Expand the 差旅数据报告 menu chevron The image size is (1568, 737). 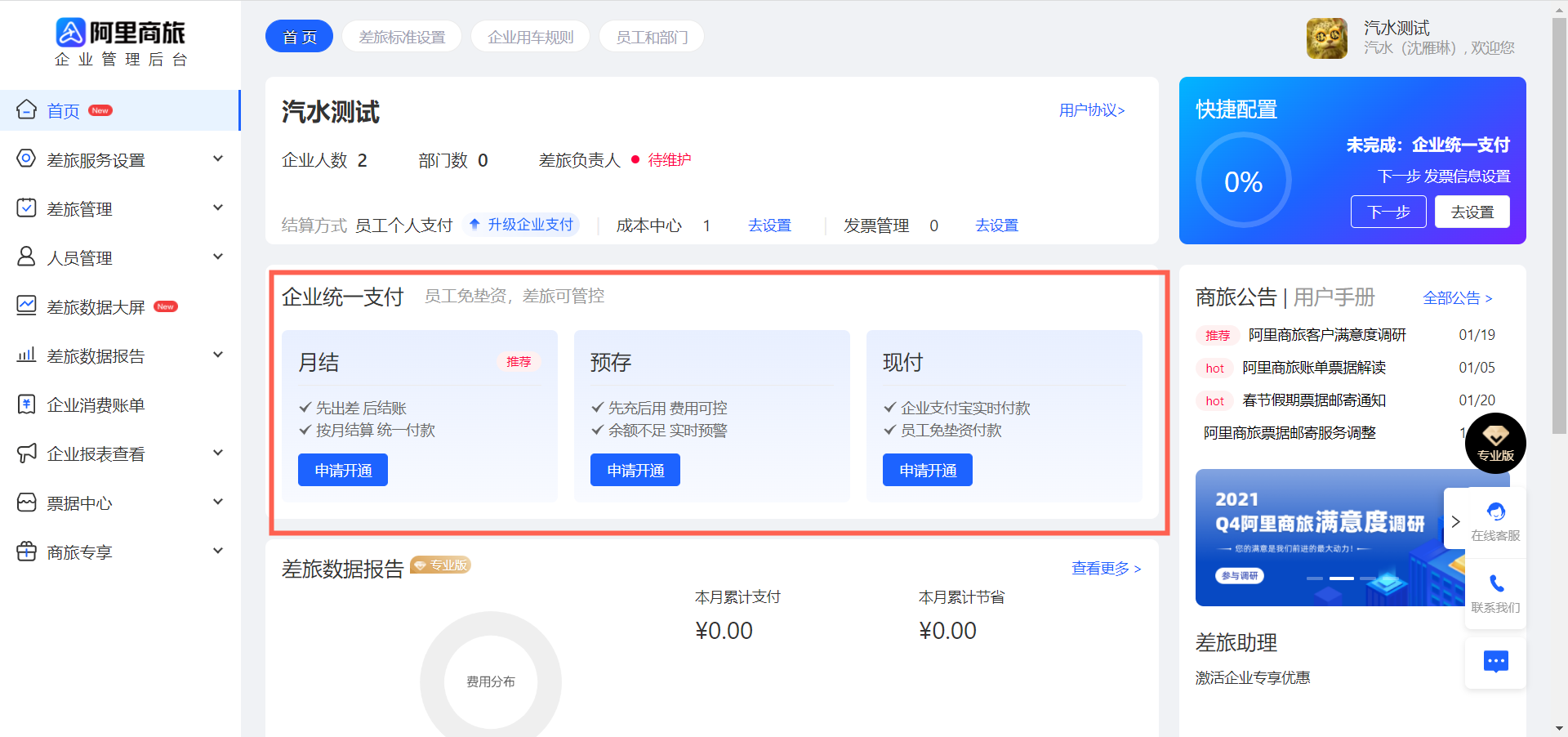pos(218,355)
